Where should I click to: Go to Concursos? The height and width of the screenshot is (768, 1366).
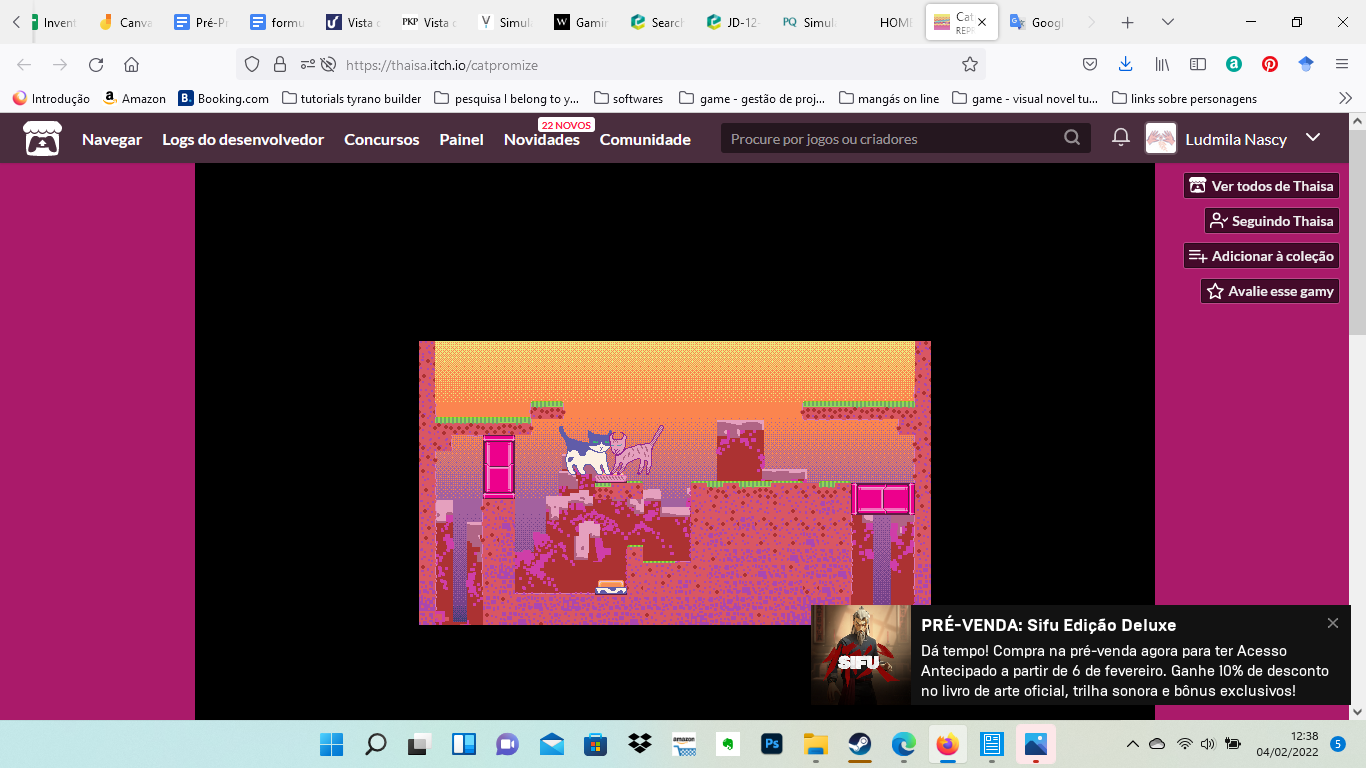pyautogui.click(x=381, y=139)
